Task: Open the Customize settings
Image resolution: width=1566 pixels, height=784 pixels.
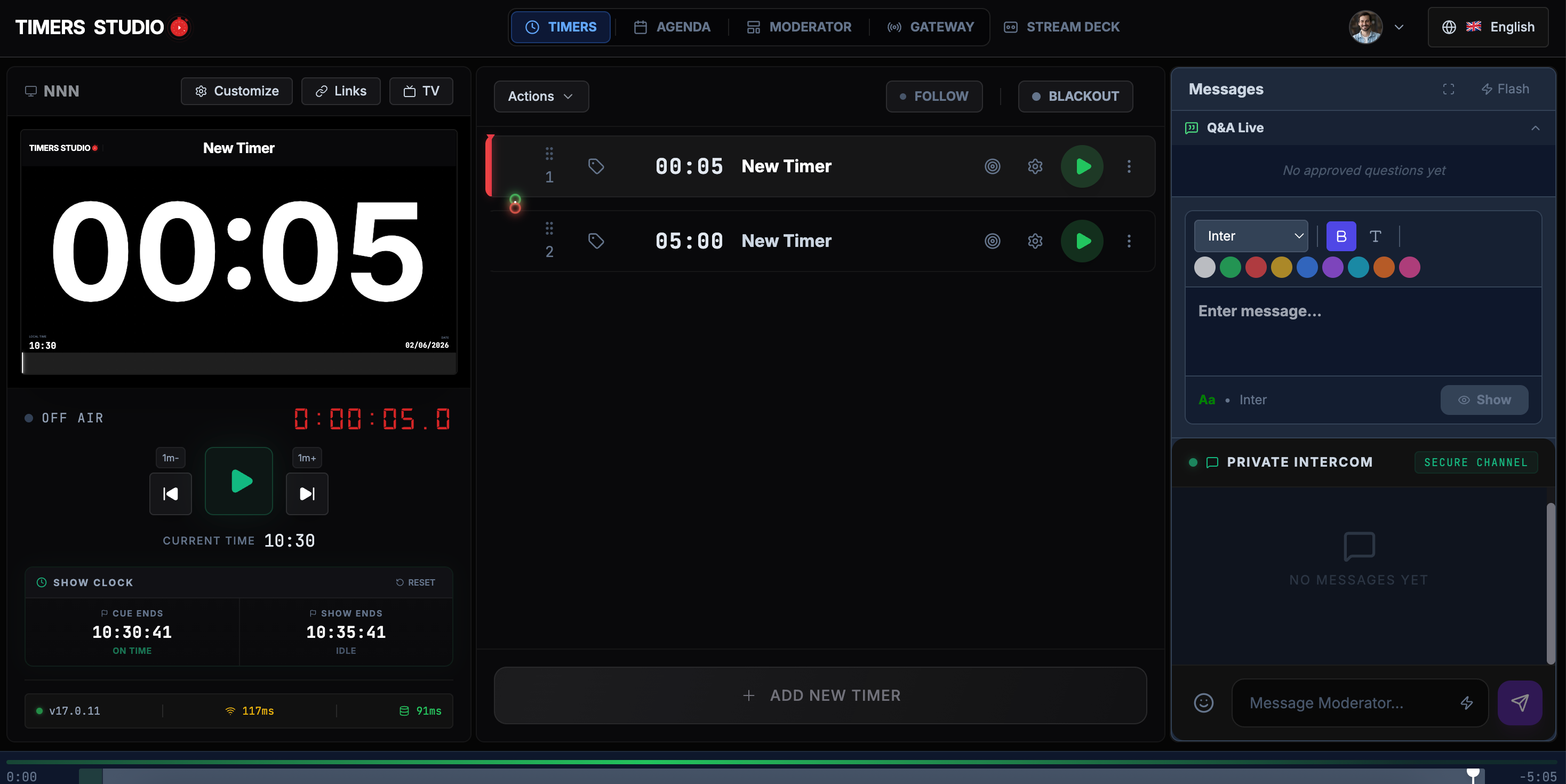Action: (236, 91)
